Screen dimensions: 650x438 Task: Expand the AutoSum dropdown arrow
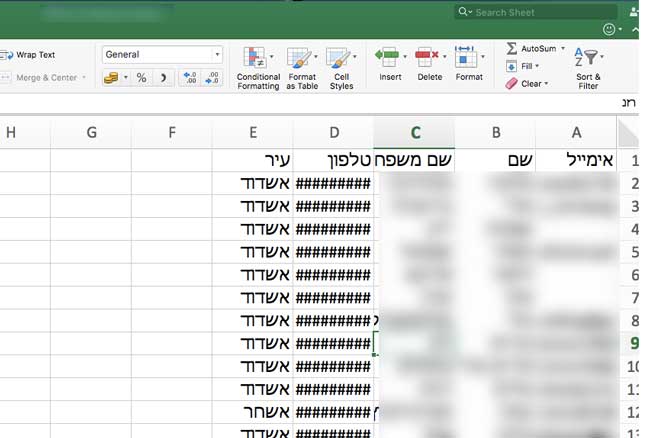click(x=563, y=48)
